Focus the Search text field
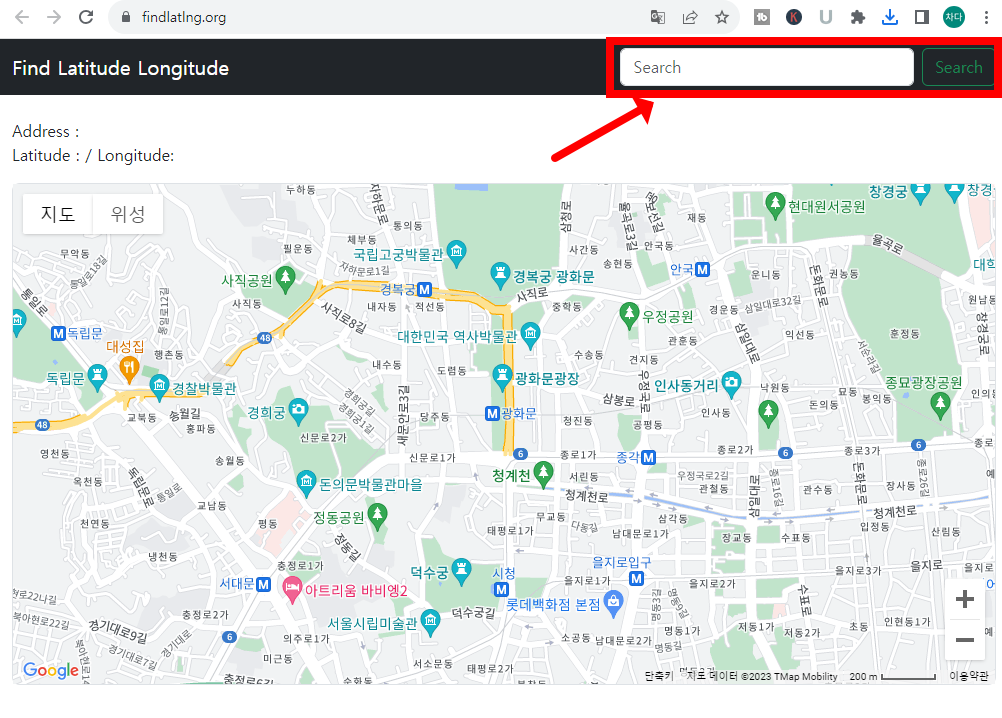 coord(767,67)
